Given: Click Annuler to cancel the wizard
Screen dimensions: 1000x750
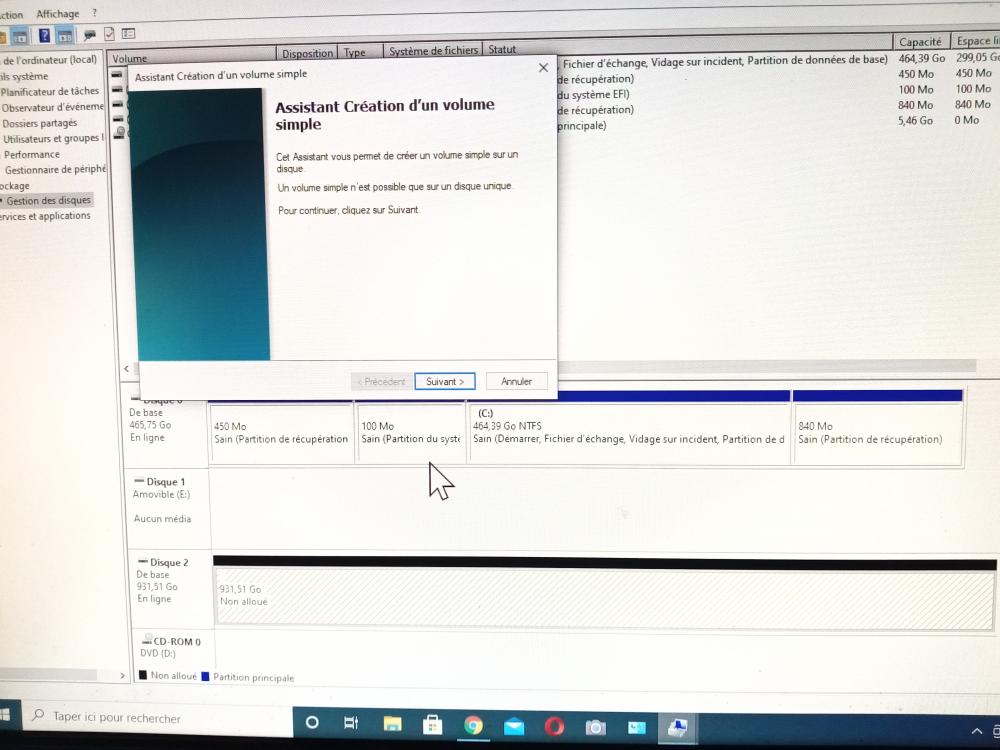Looking at the screenshot, I should click(516, 381).
